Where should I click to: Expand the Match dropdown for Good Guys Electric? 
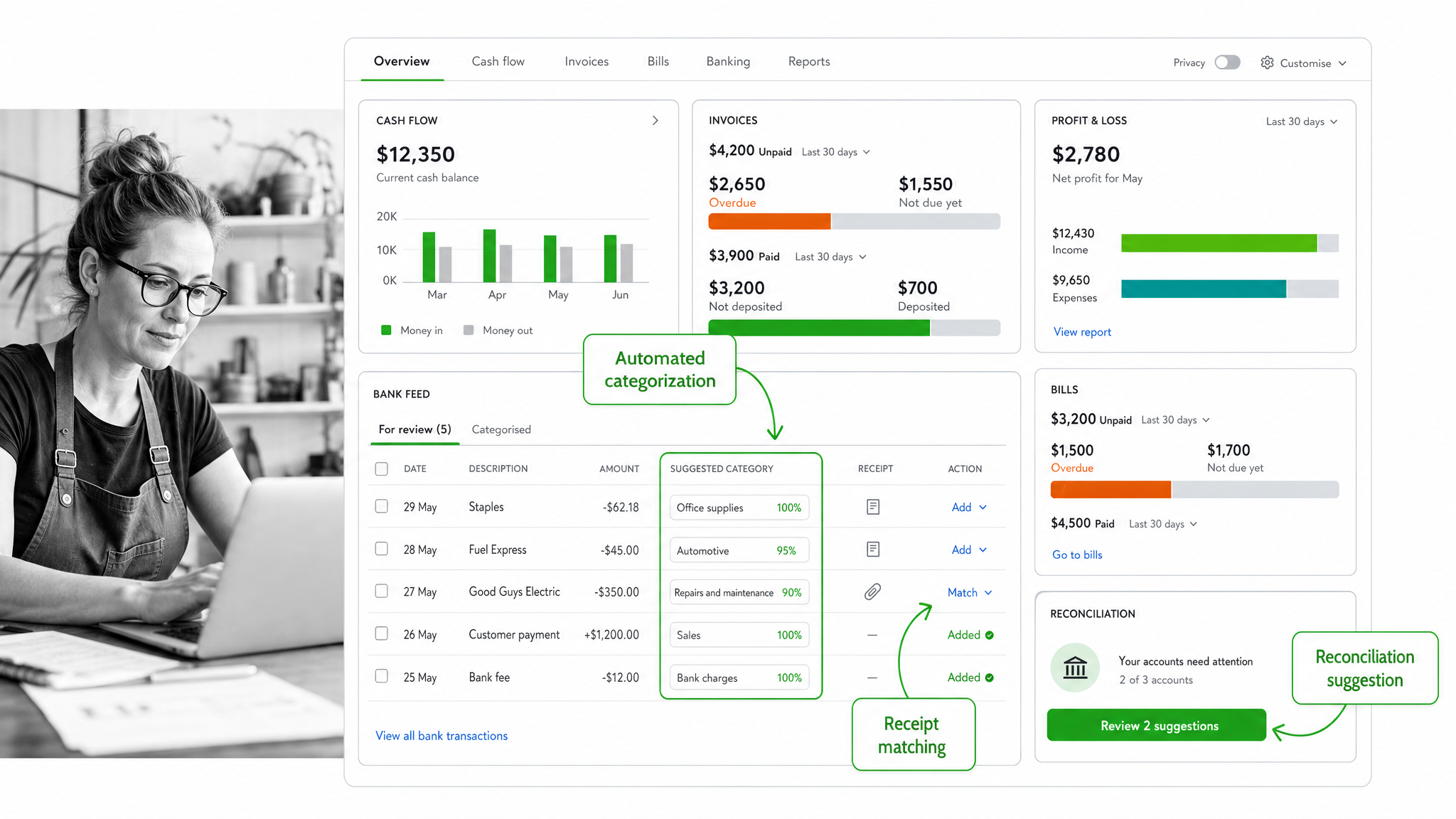tap(988, 593)
